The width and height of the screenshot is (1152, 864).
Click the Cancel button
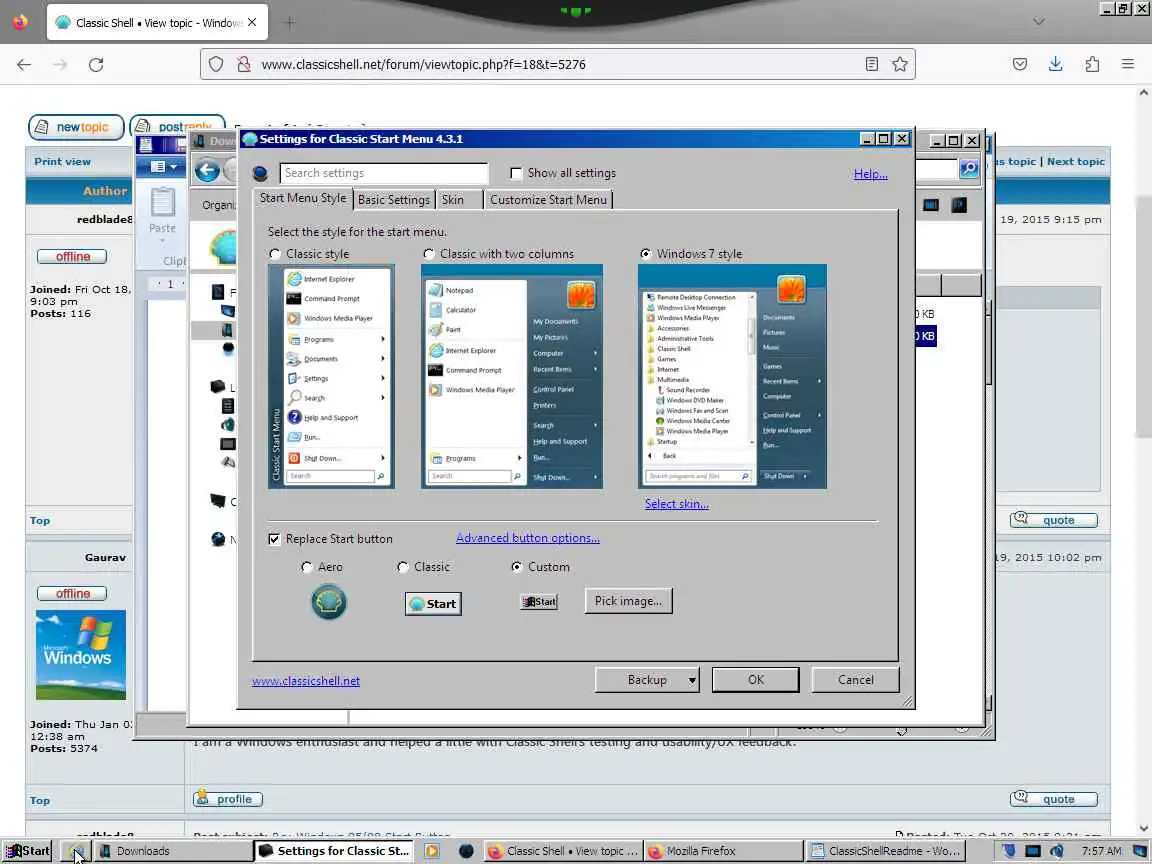pyautogui.click(x=856, y=680)
